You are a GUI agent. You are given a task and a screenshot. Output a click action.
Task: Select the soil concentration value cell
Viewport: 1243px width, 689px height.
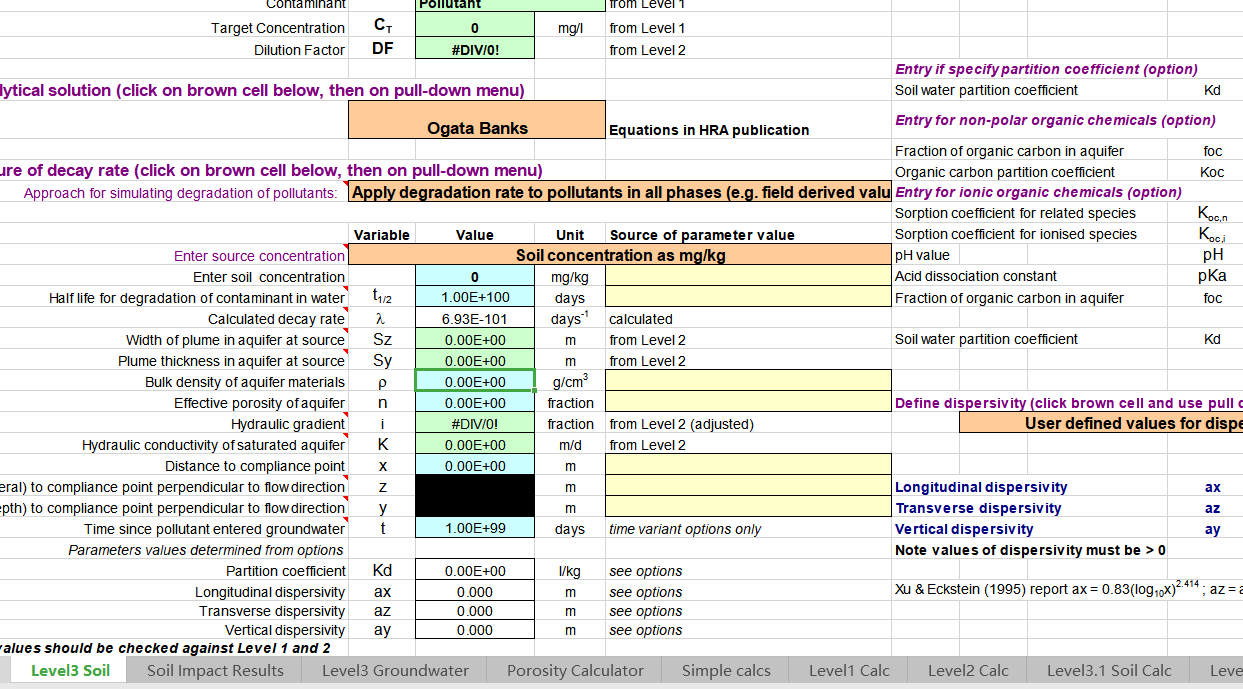coord(475,277)
